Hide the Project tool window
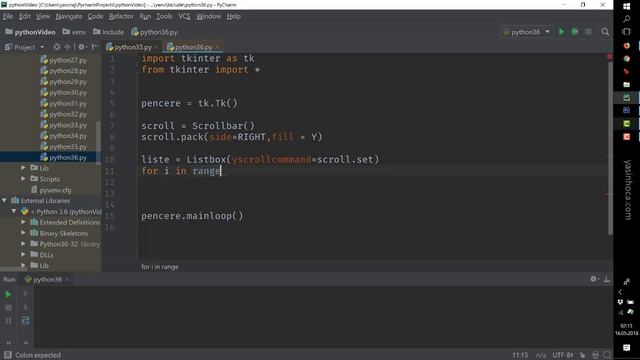 [94, 47]
